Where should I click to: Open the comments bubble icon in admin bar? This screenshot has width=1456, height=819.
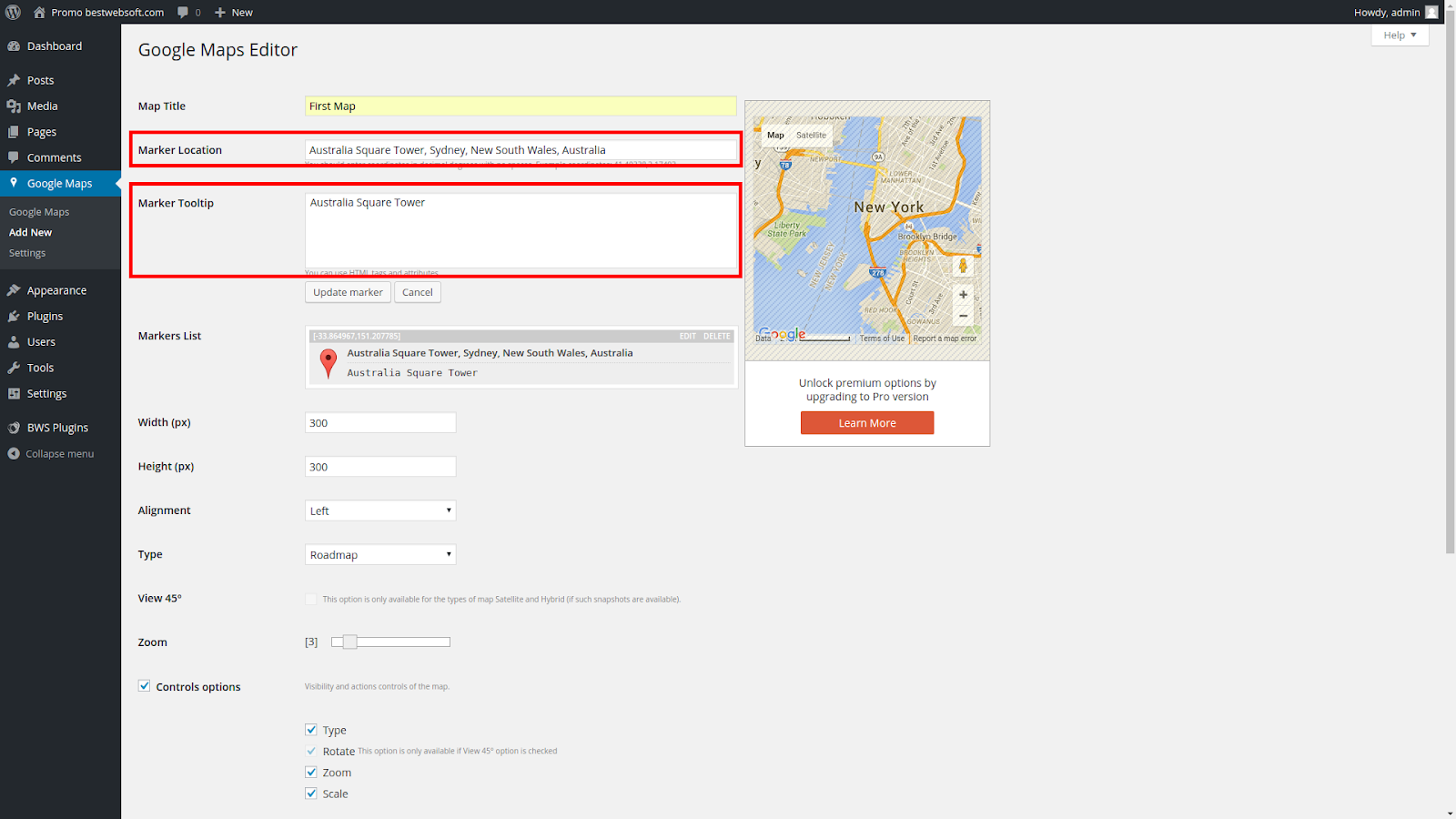[x=183, y=12]
